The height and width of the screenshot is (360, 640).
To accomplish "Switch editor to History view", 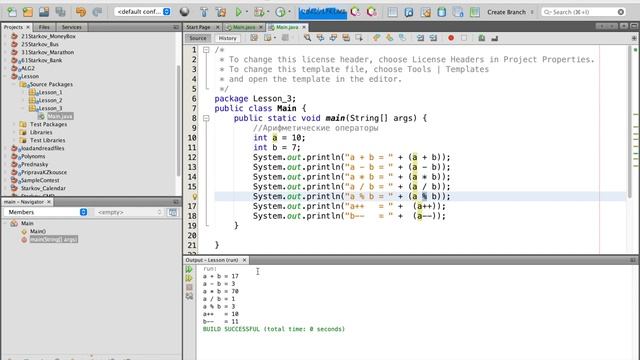I will pos(227,38).
